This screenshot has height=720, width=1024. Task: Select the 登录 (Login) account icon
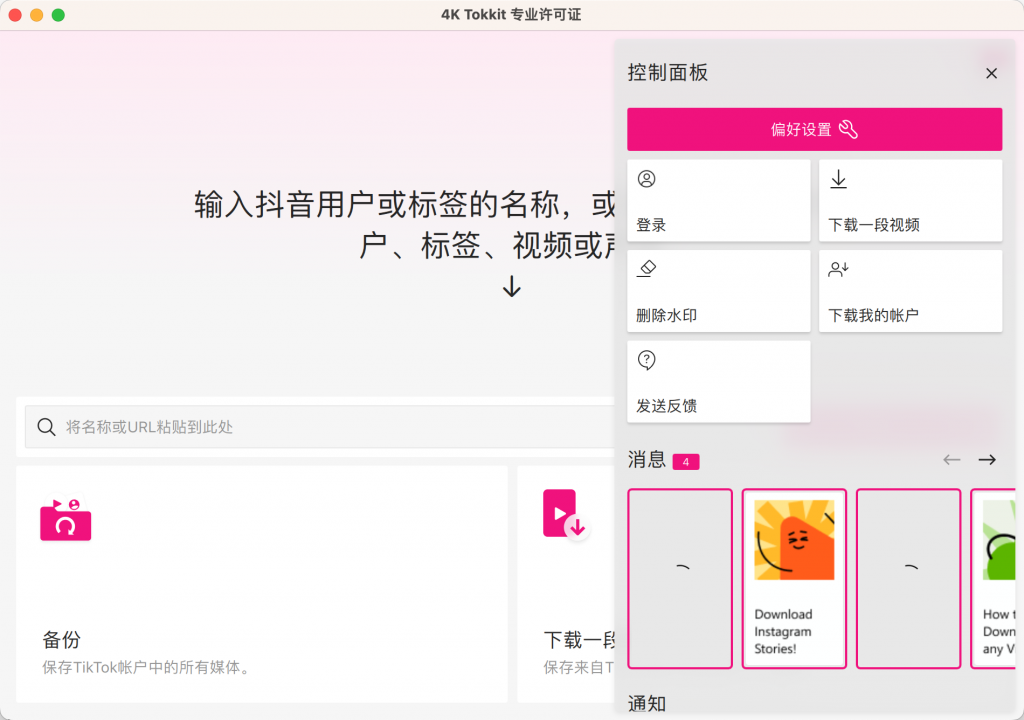point(646,179)
